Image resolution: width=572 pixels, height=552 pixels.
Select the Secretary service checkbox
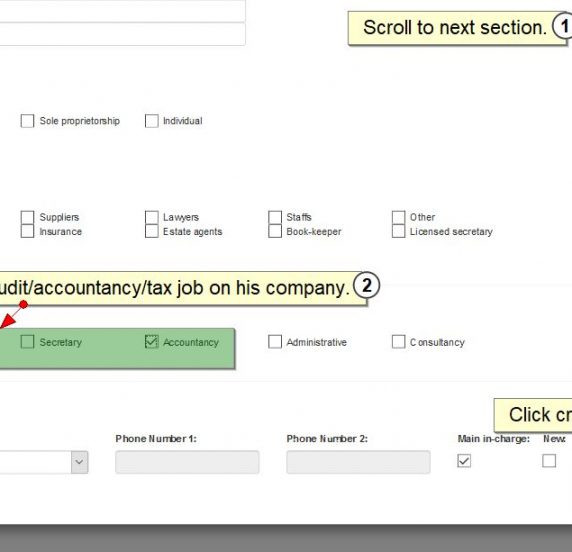(x=27, y=342)
